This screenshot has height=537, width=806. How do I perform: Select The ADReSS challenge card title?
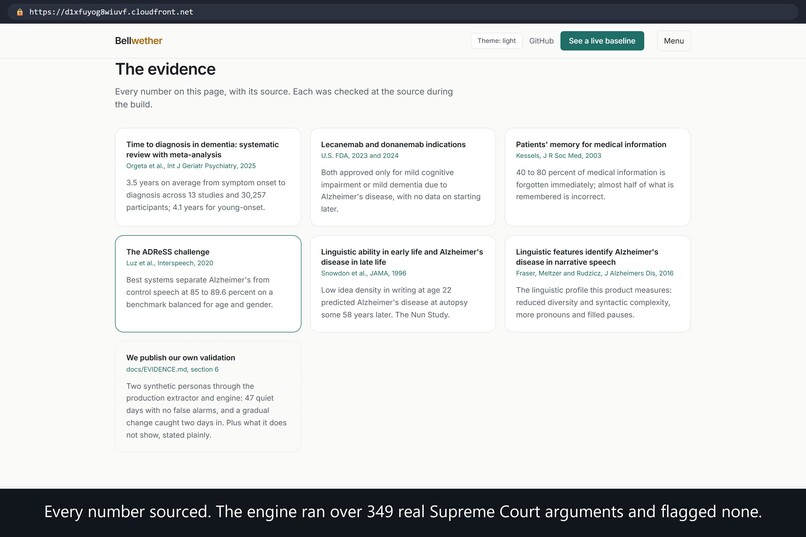[x=168, y=252]
